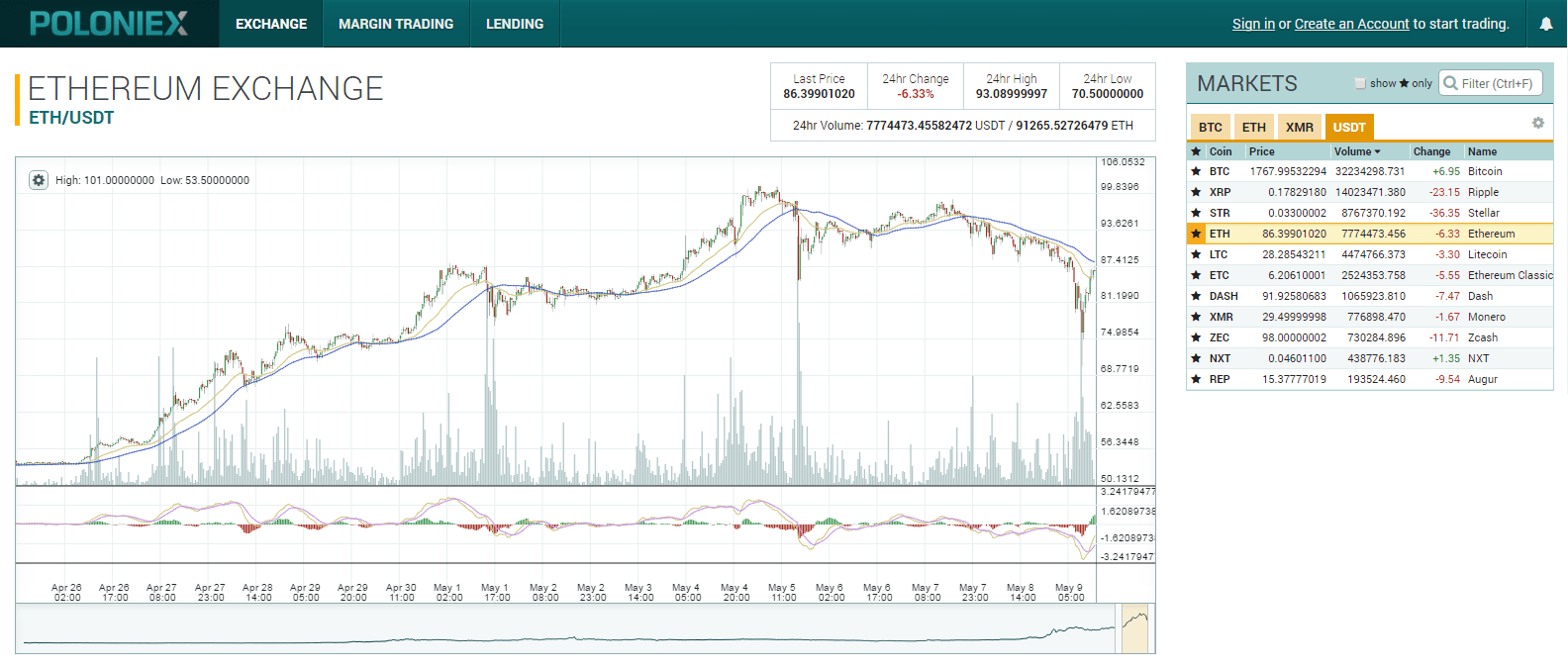Open the Zcash market row
The width and height of the screenshot is (1568, 669).
click(x=1370, y=337)
